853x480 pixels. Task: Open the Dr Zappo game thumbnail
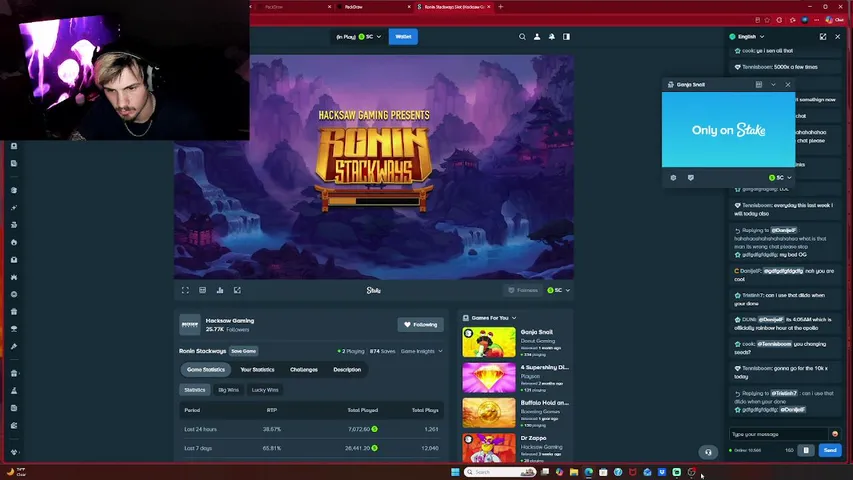[489, 447]
